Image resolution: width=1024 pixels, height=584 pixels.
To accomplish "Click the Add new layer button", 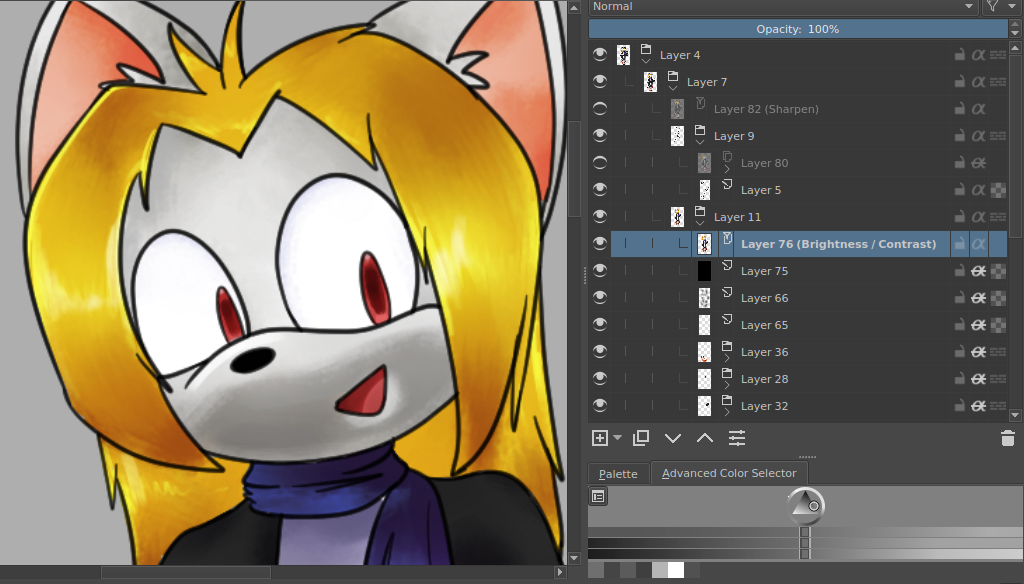I will [600, 438].
